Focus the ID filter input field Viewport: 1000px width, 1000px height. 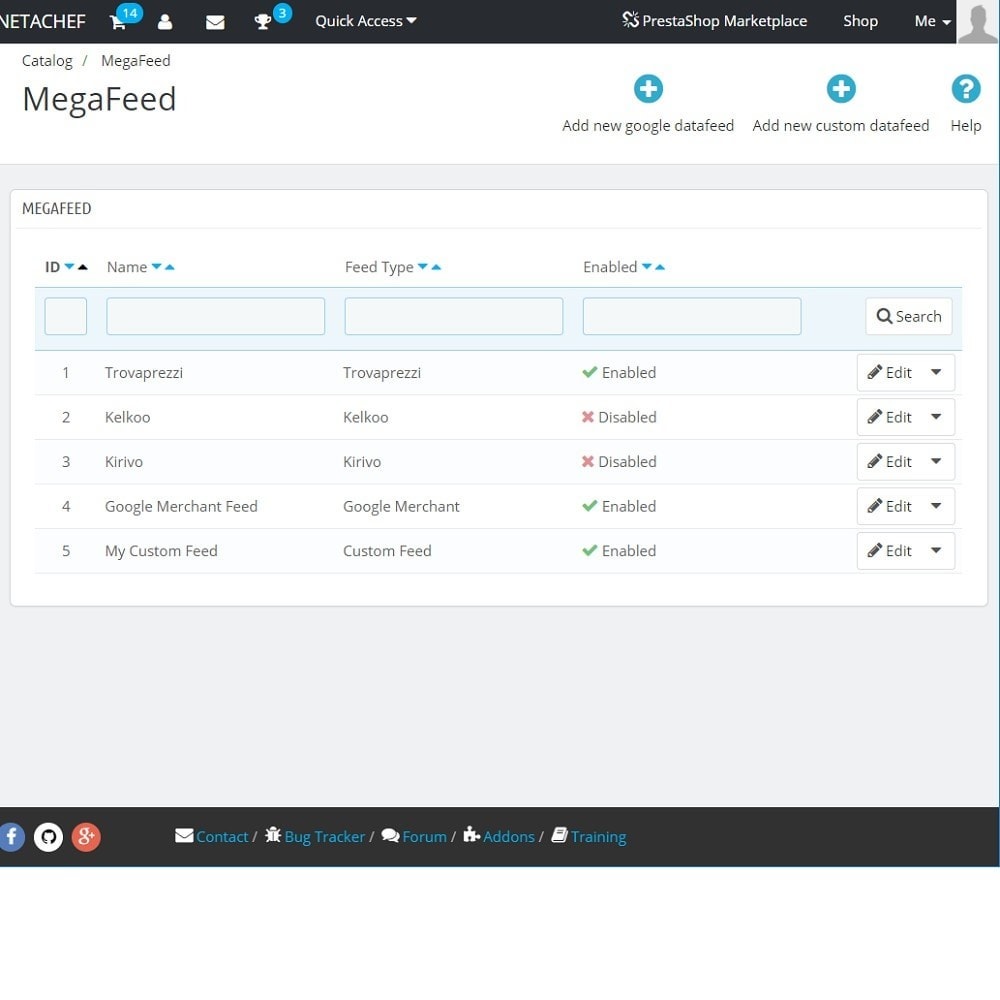[66, 316]
